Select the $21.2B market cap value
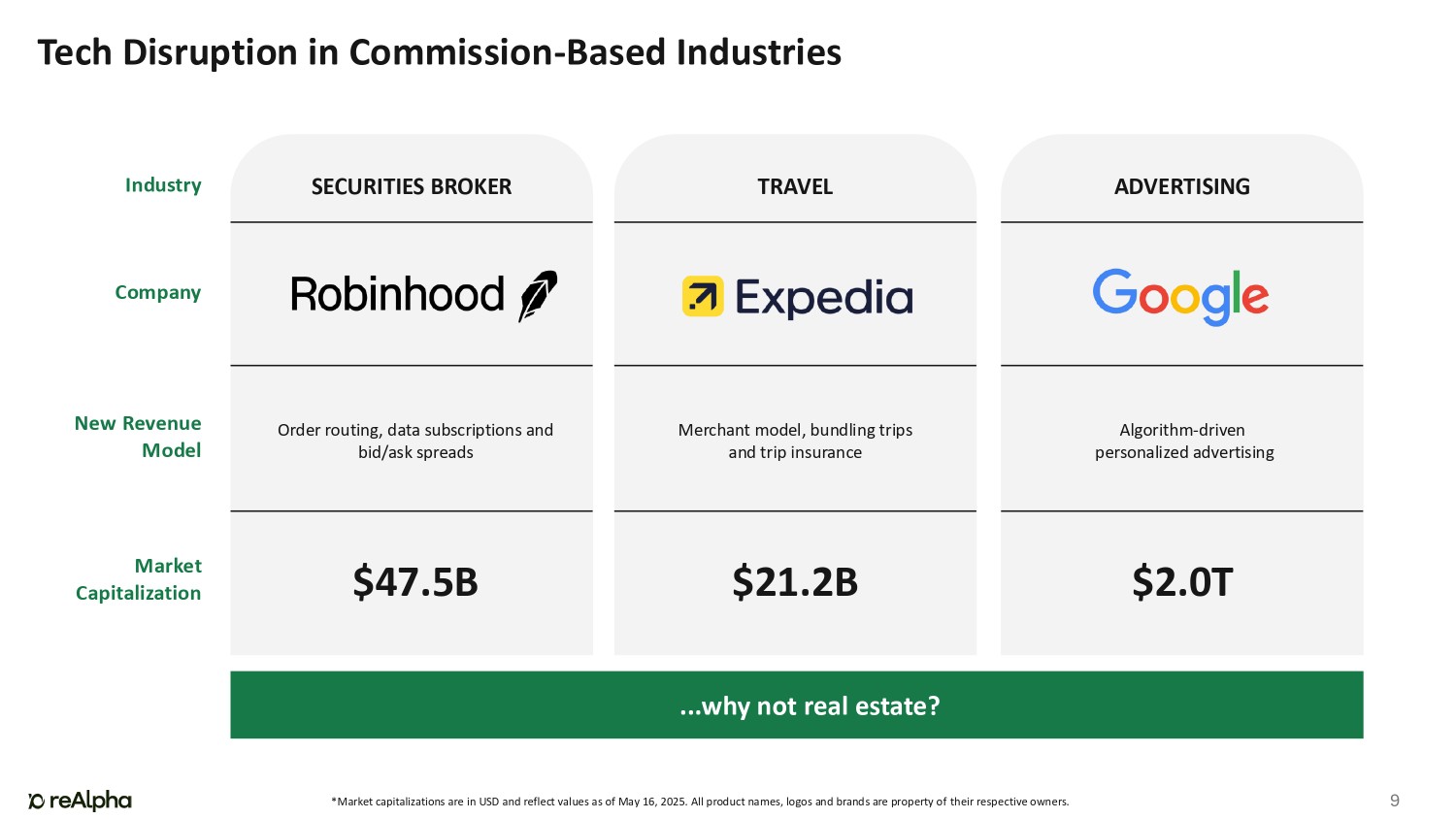This screenshot has height=819, width=1456. tap(795, 582)
